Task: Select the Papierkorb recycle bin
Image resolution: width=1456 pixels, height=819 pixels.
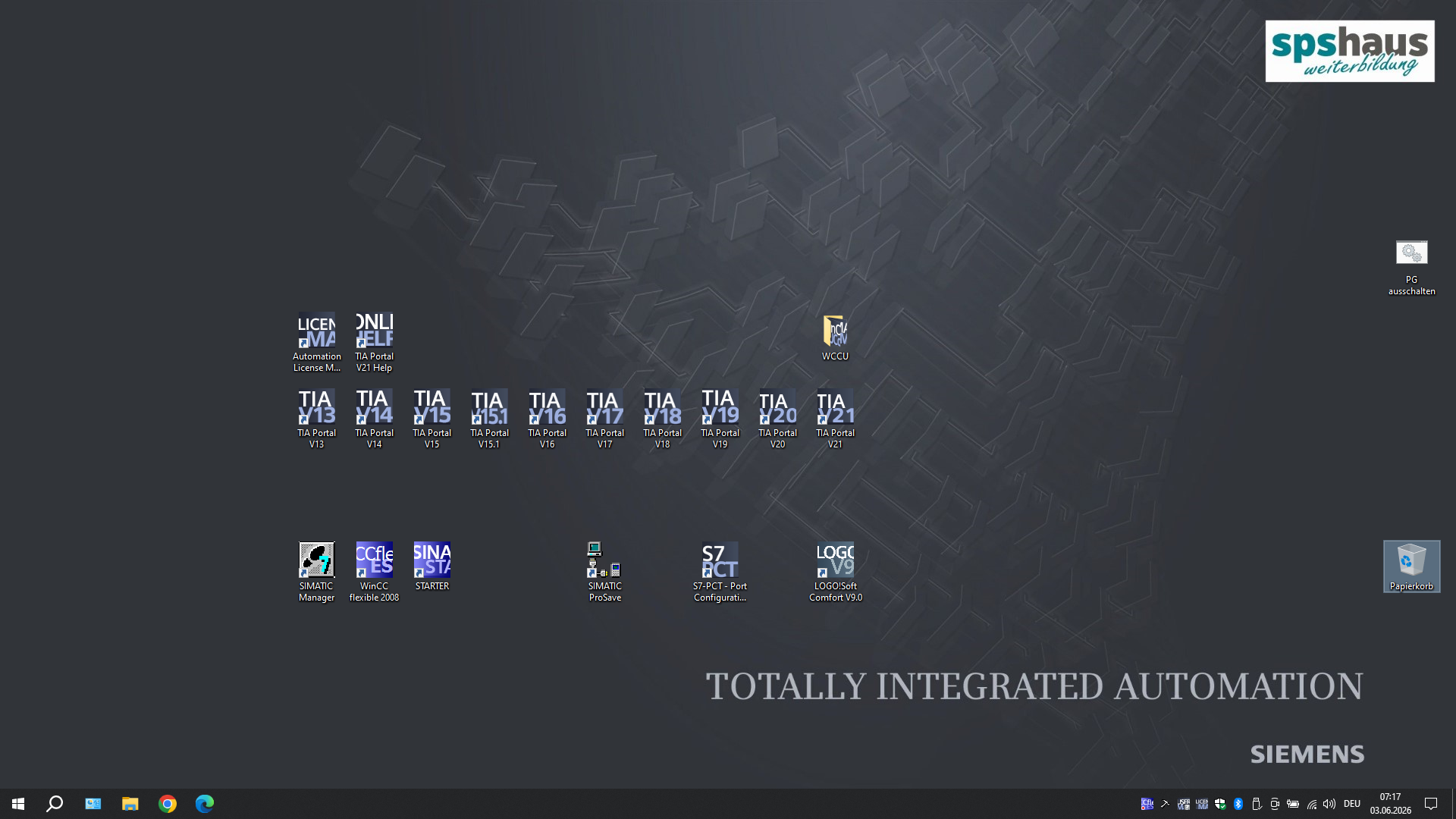Action: click(1411, 566)
